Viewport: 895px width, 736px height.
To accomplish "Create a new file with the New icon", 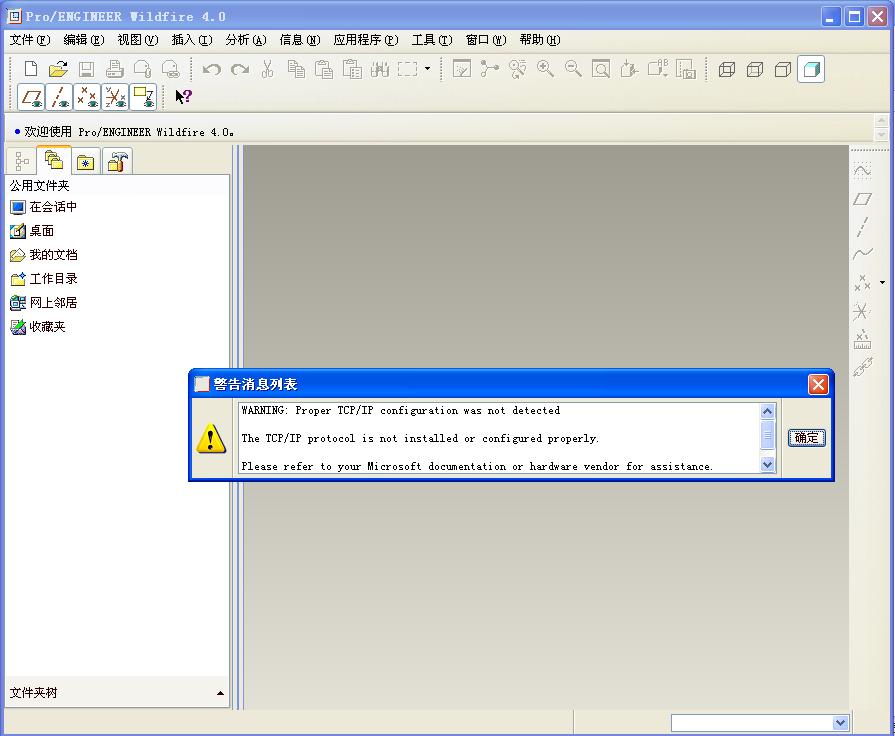I will [x=31, y=69].
